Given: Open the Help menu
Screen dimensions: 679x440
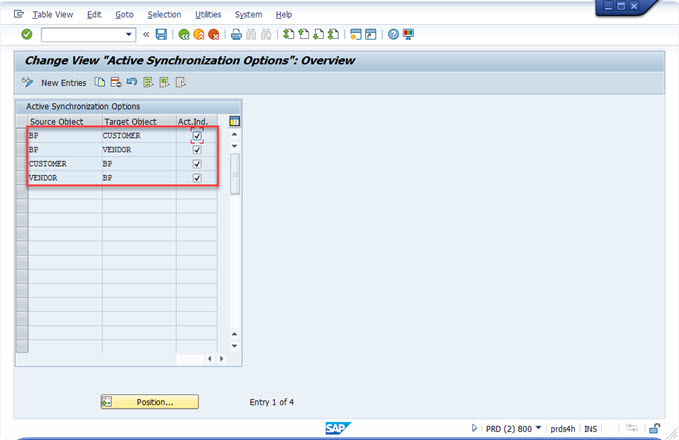Looking at the screenshot, I should tap(284, 14).
